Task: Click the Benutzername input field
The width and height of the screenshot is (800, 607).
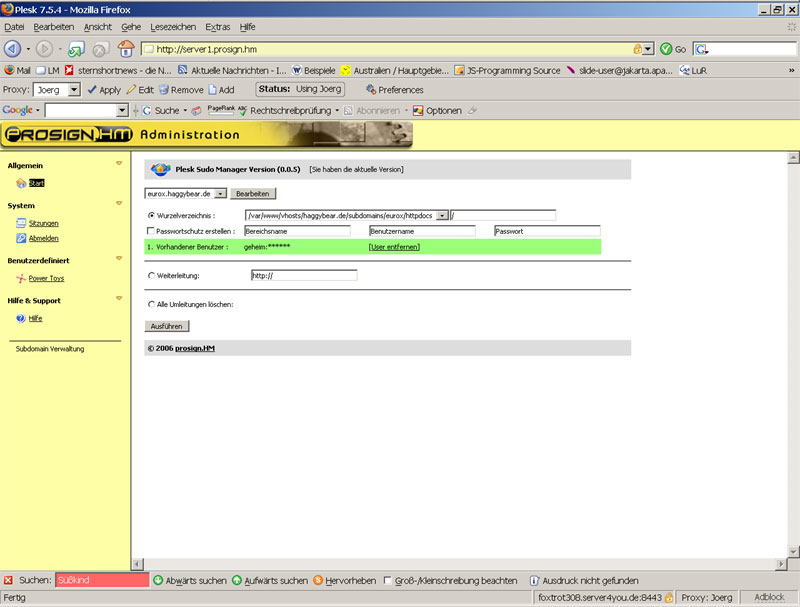Action: tap(422, 231)
